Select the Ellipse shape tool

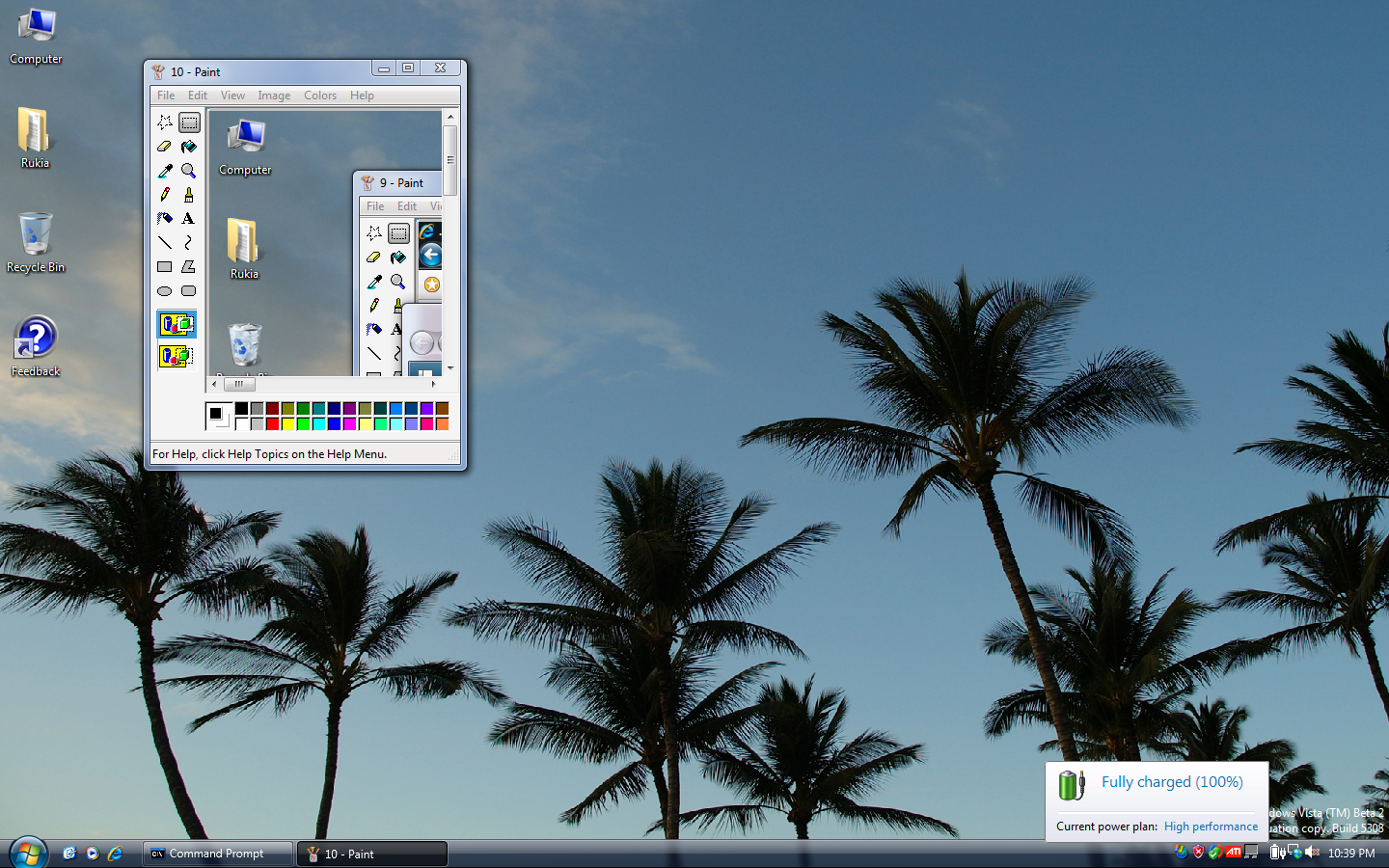(164, 291)
